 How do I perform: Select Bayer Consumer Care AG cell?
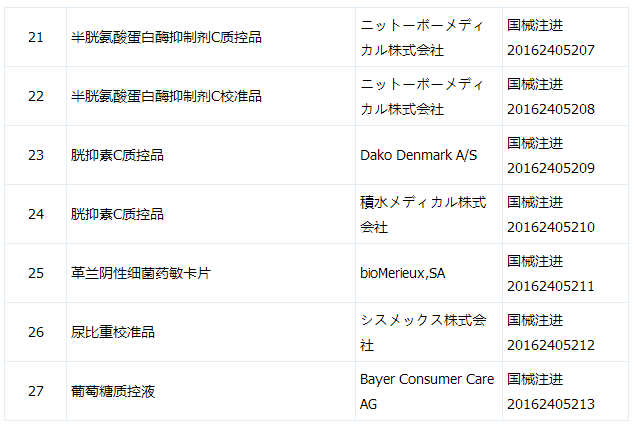coord(427,391)
